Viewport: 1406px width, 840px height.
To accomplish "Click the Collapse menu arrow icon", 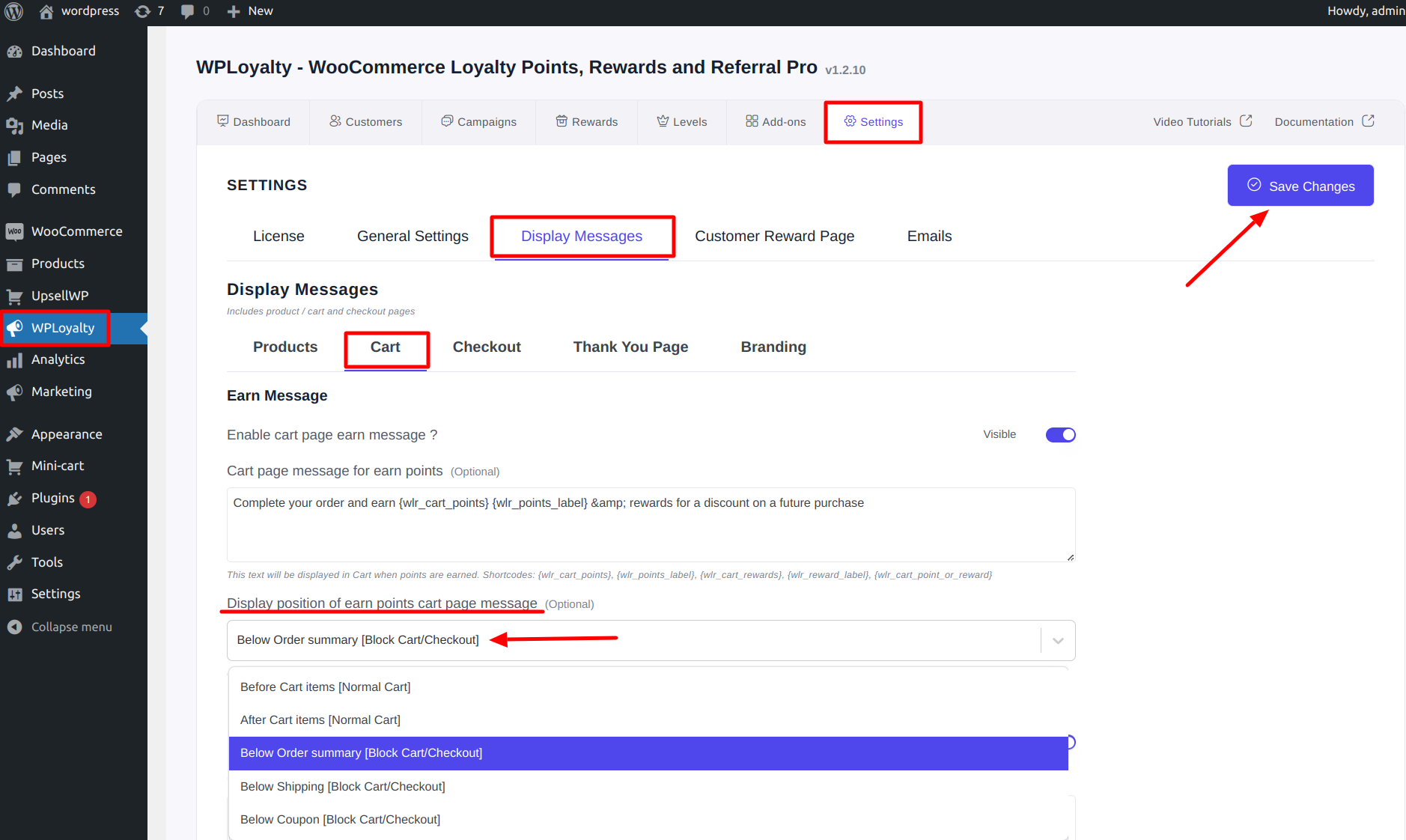I will [14, 627].
